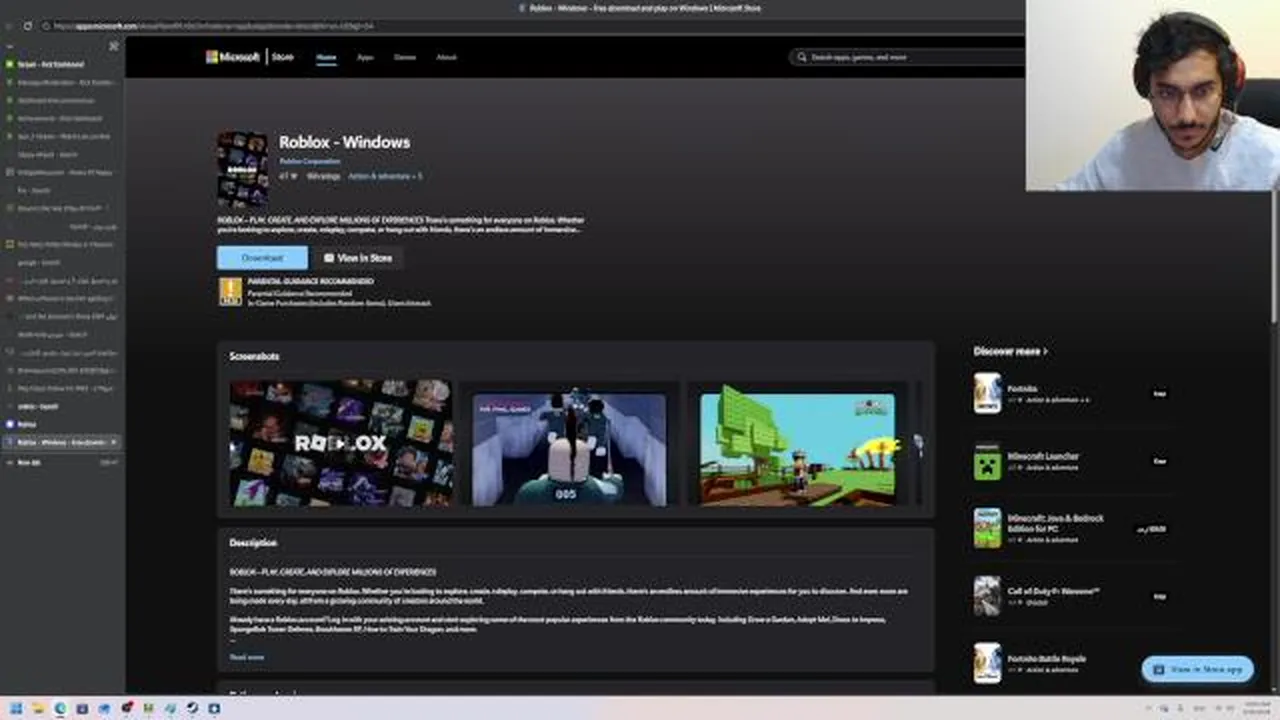Open Fortnite in Discover more

tap(1022, 389)
